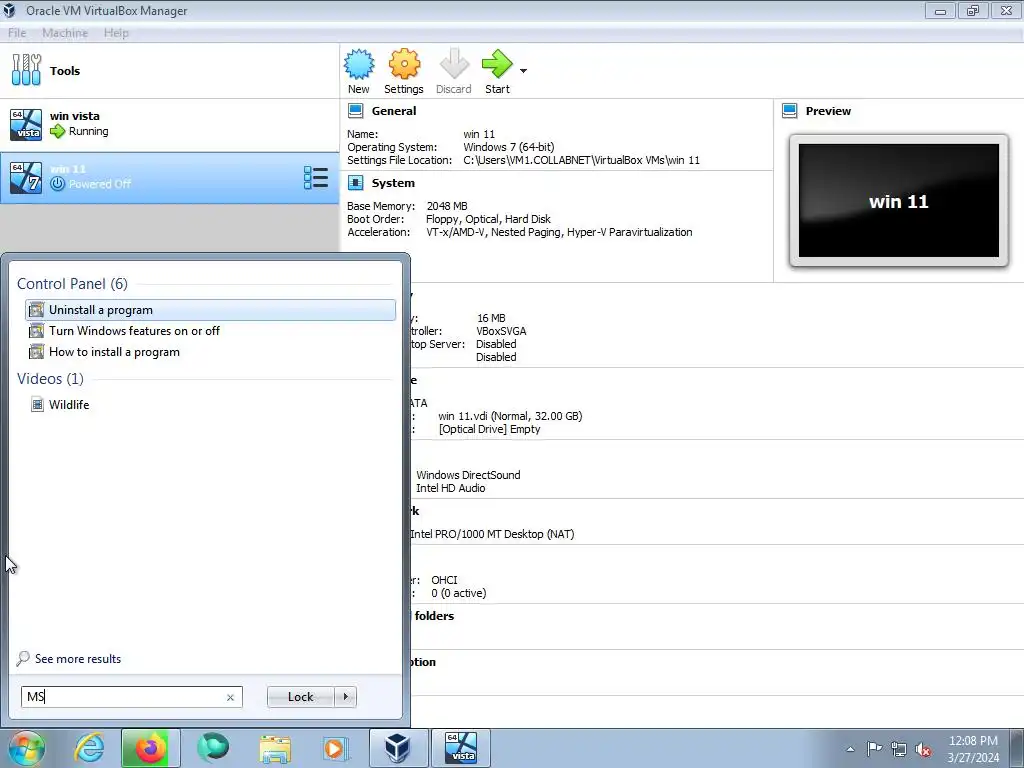Open the Machine menu
The height and width of the screenshot is (768, 1024).
65,33
